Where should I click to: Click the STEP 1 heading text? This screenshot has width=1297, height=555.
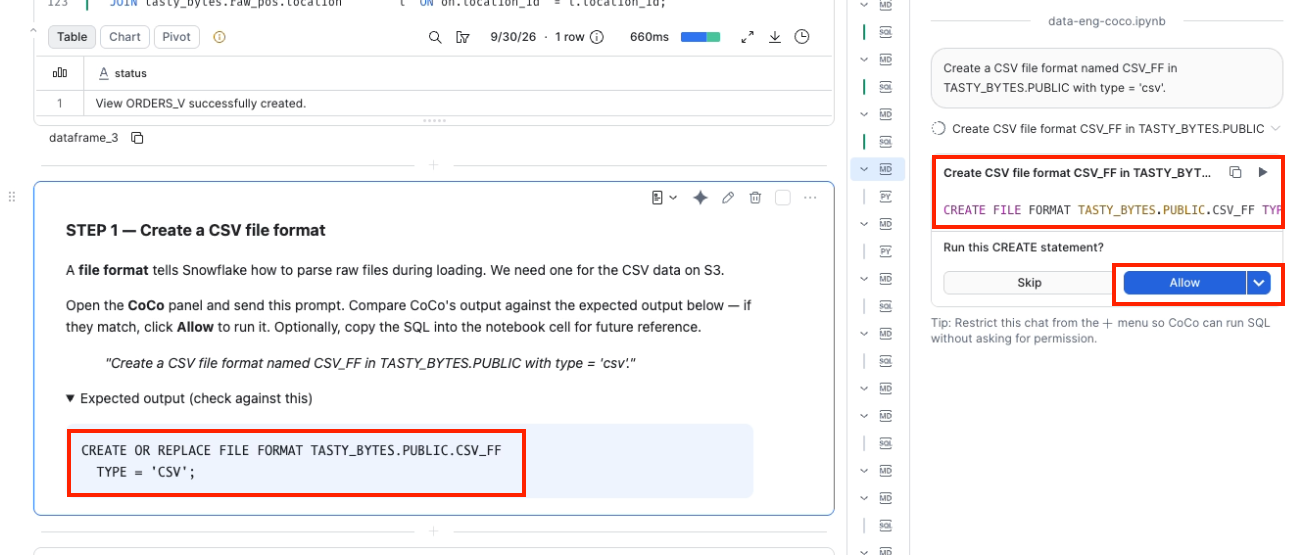(x=196, y=230)
